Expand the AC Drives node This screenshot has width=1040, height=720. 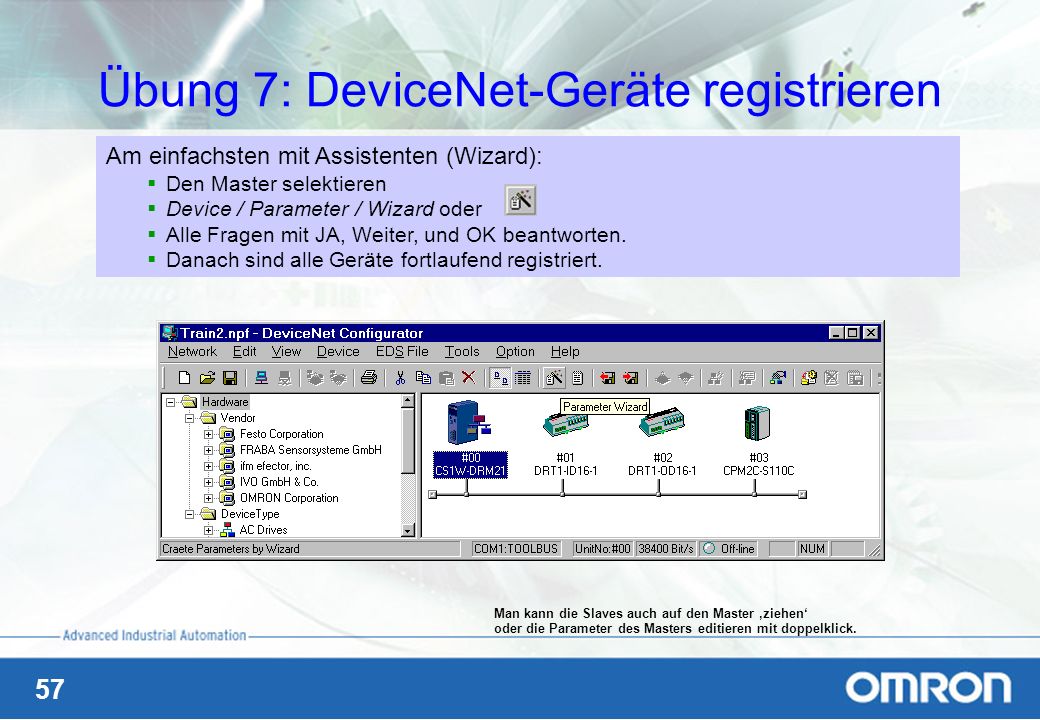[208, 530]
